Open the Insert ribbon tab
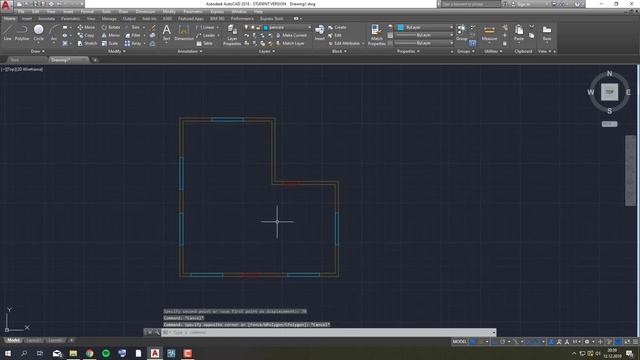The height and width of the screenshot is (360, 640). pos(27,19)
